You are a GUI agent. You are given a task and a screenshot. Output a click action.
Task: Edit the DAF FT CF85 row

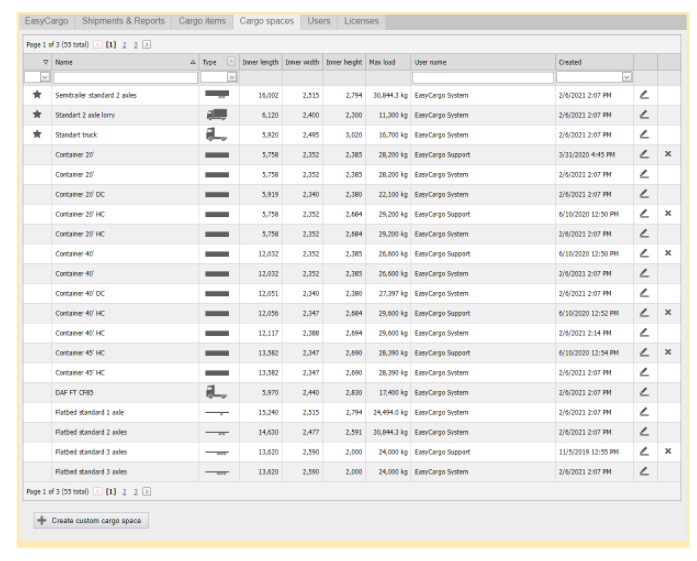tap(644, 392)
